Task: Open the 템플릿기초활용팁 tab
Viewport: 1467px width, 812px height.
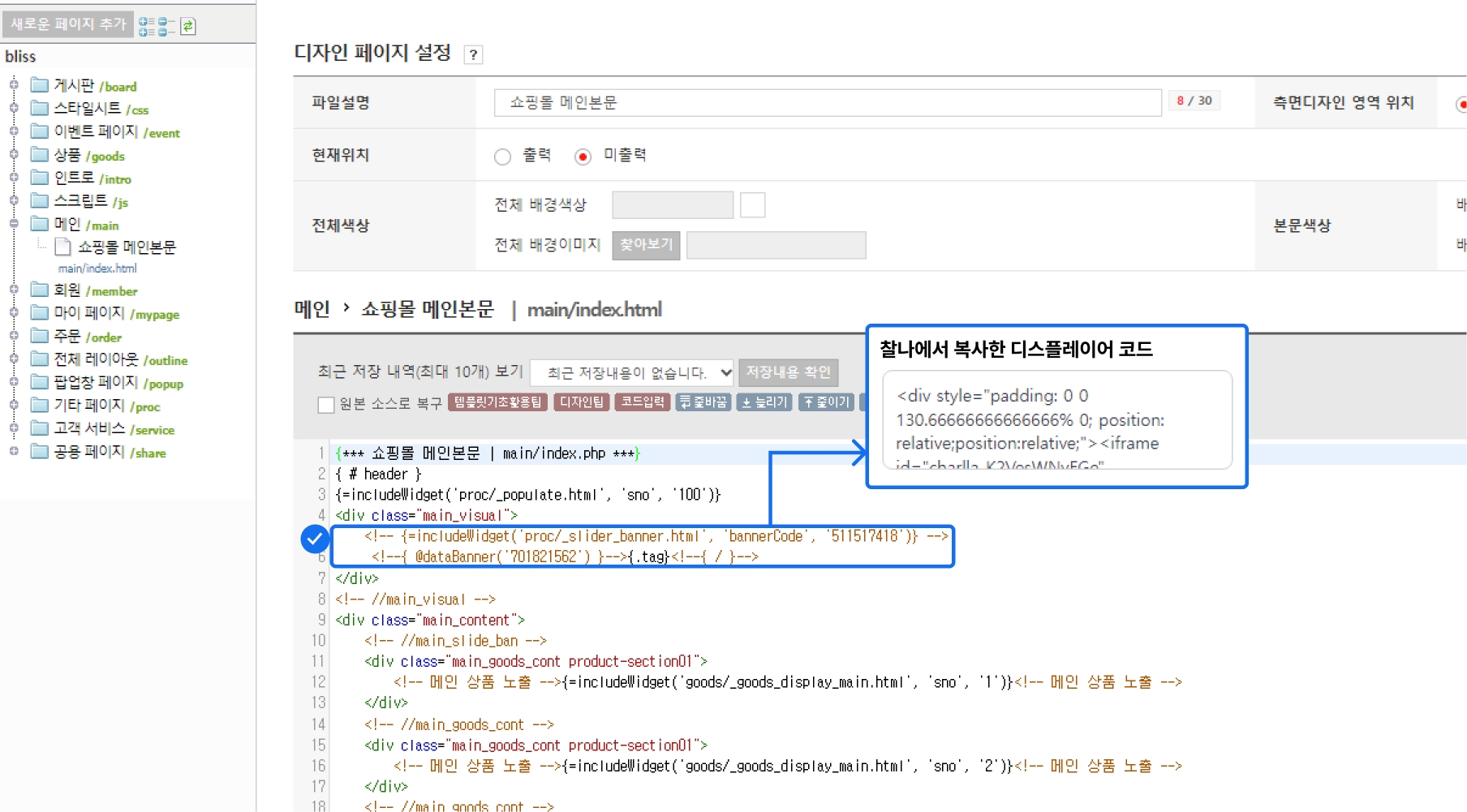Action: tap(498, 402)
